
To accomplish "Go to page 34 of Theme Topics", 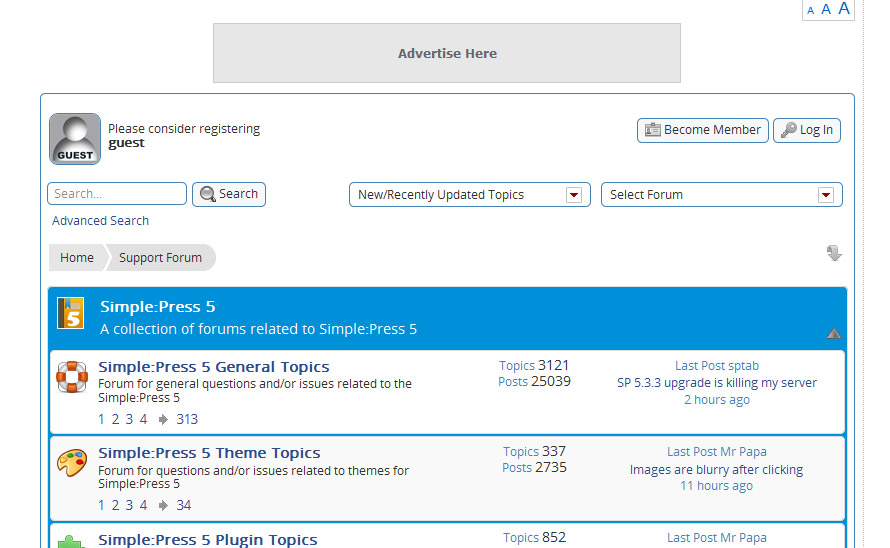I will [x=183, y=505].
